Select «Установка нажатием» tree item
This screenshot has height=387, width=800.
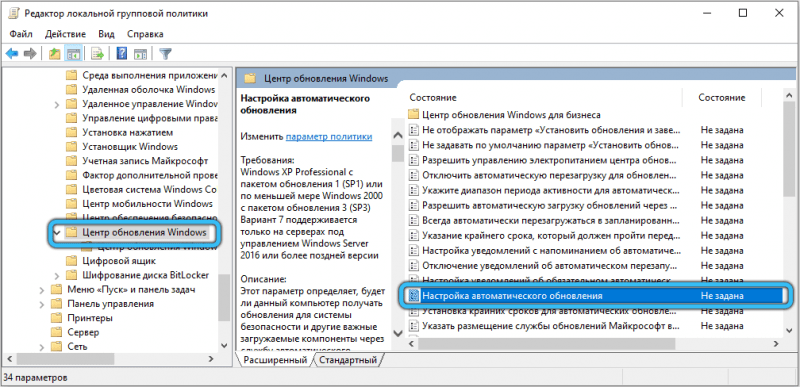click(128, 133)
